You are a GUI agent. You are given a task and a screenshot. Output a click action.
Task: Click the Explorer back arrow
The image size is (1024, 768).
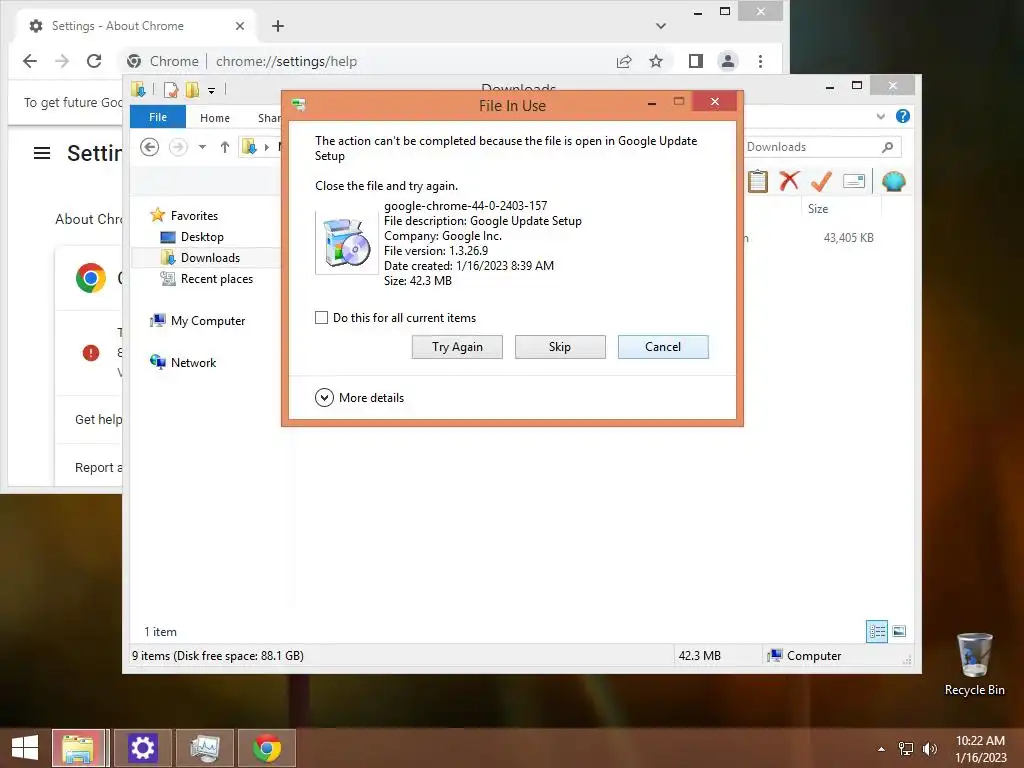150,147
